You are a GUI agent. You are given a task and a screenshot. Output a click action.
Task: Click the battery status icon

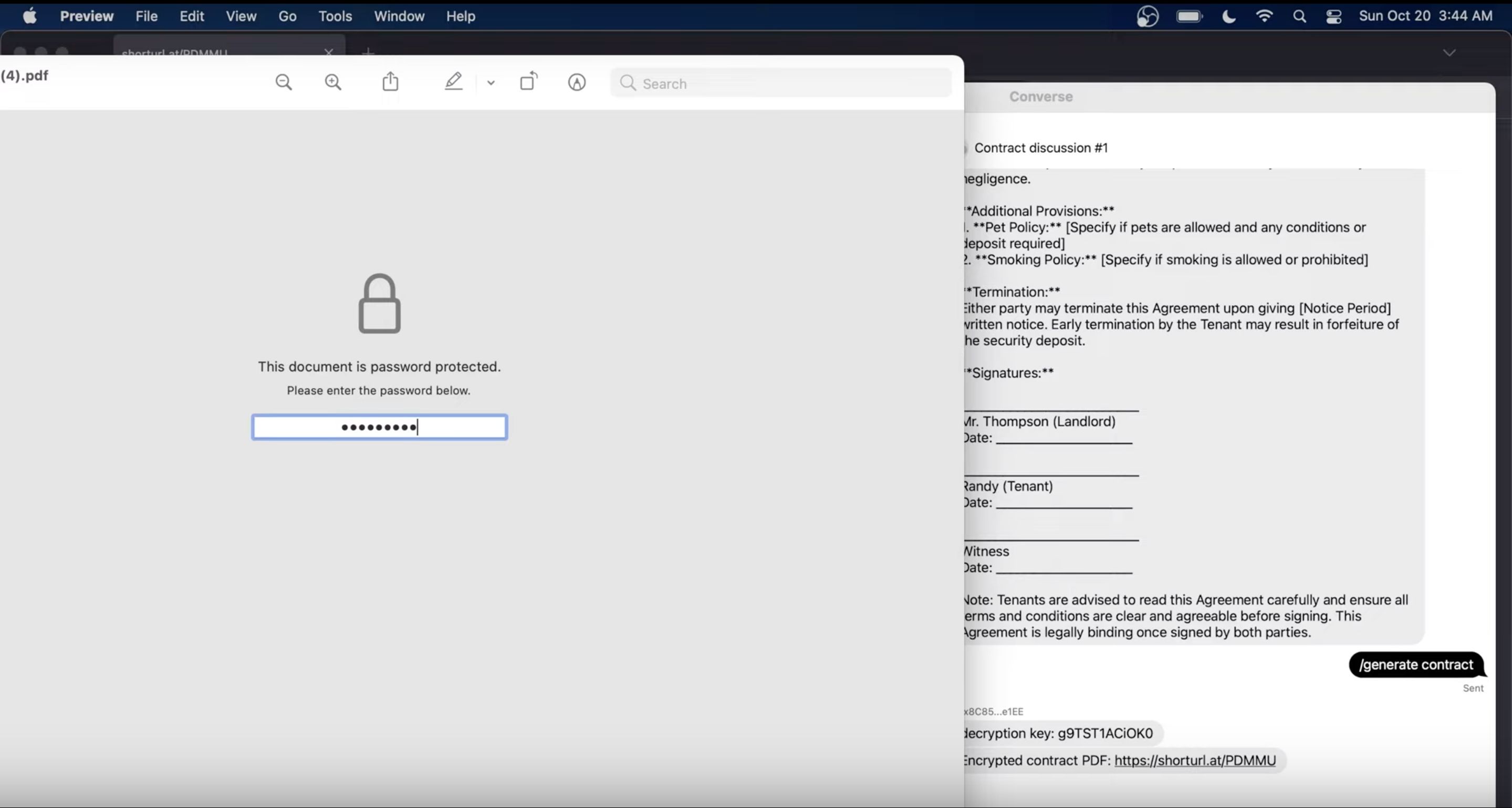coord(1190,16)
